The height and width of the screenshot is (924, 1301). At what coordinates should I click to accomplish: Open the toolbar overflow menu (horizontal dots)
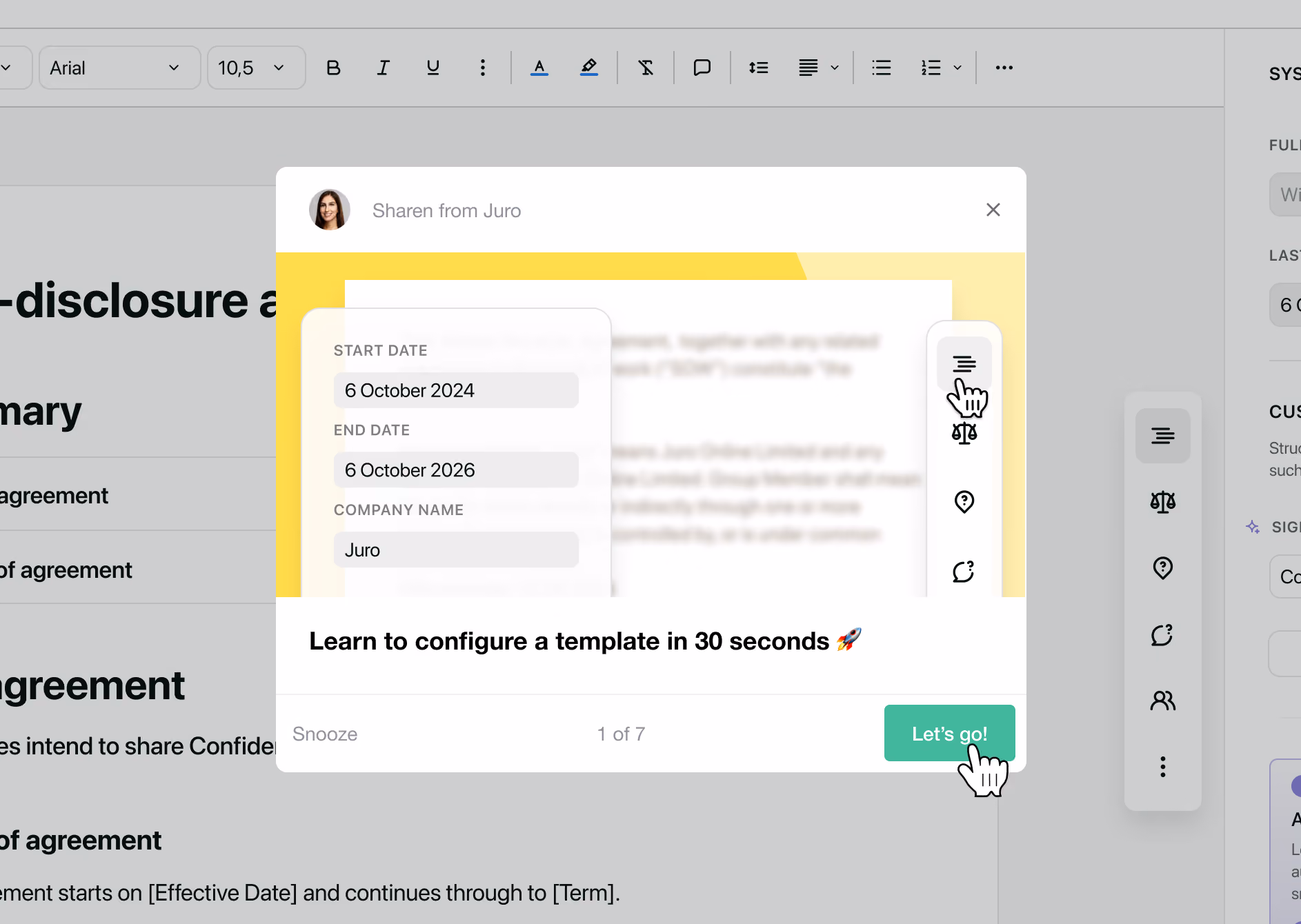pyautogui.click(x=1004, y=68)
